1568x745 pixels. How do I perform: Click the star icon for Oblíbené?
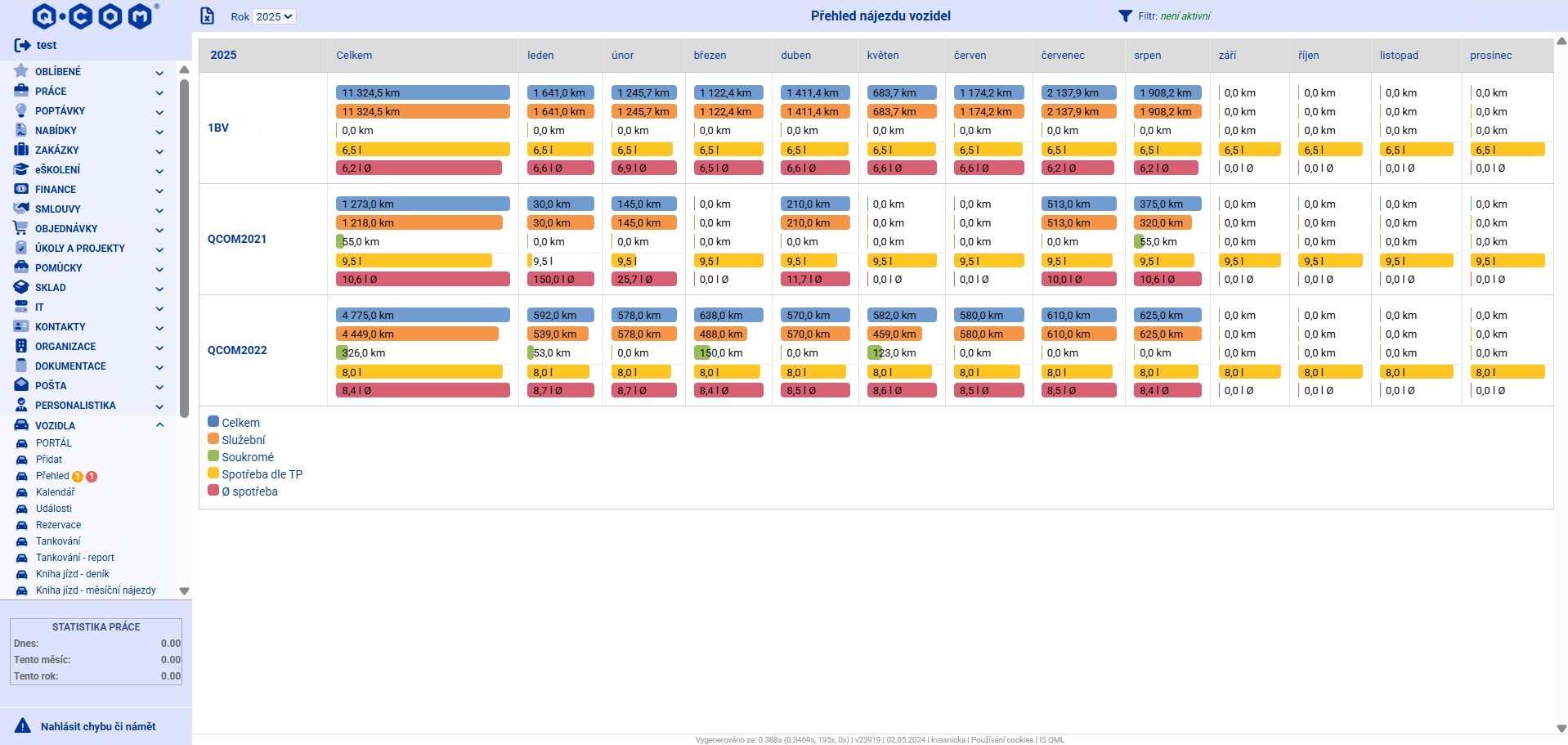pos(21,71)
